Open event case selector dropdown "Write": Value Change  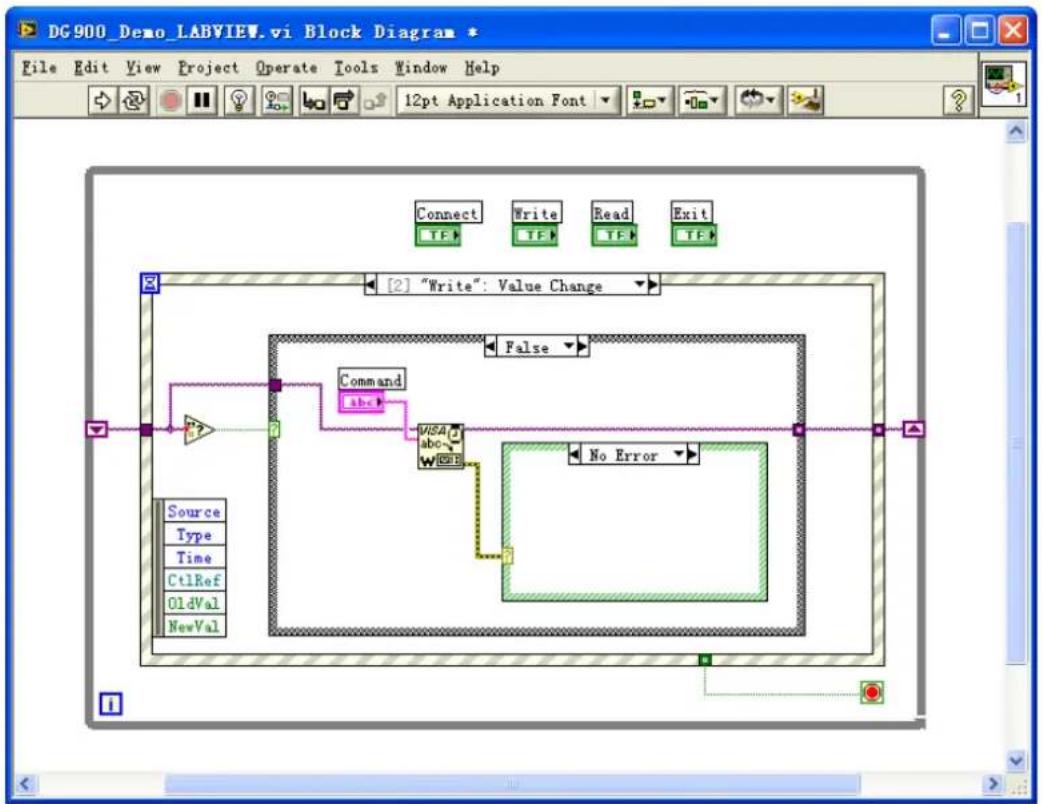coord(639,285)
